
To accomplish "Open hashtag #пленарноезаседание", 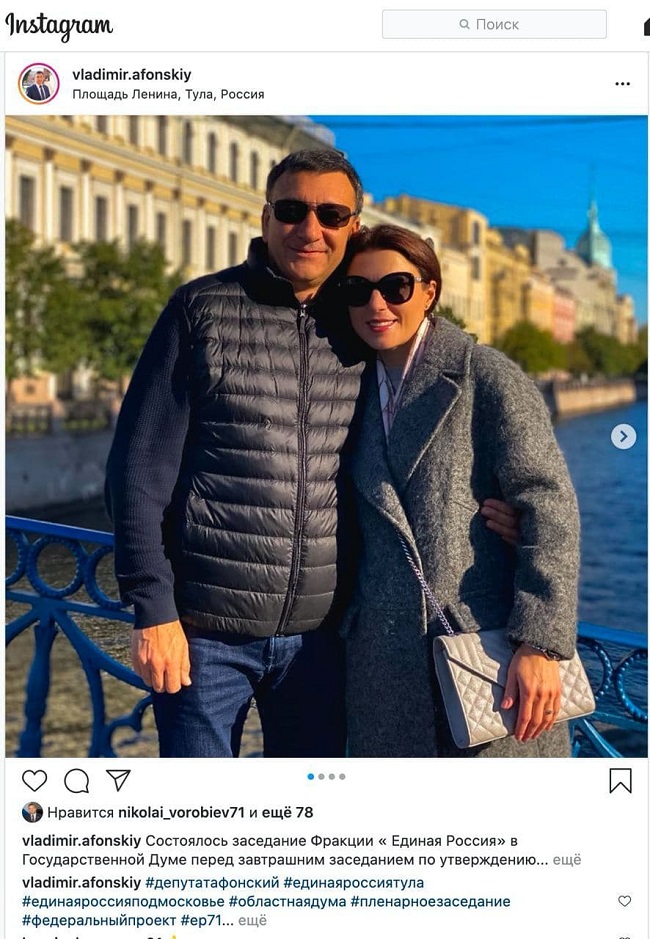I will coord(430,901).
